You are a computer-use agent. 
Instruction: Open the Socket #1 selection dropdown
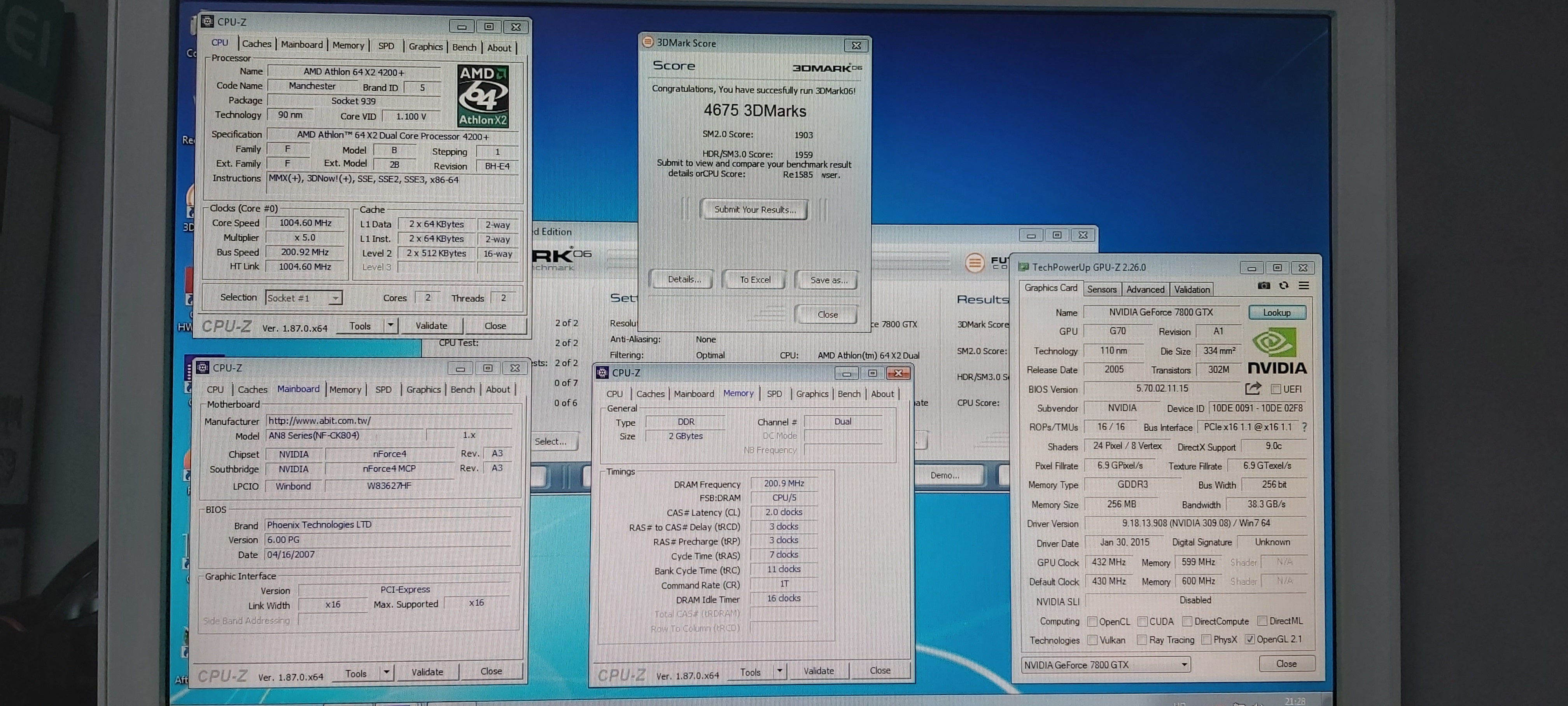(304, 298)
